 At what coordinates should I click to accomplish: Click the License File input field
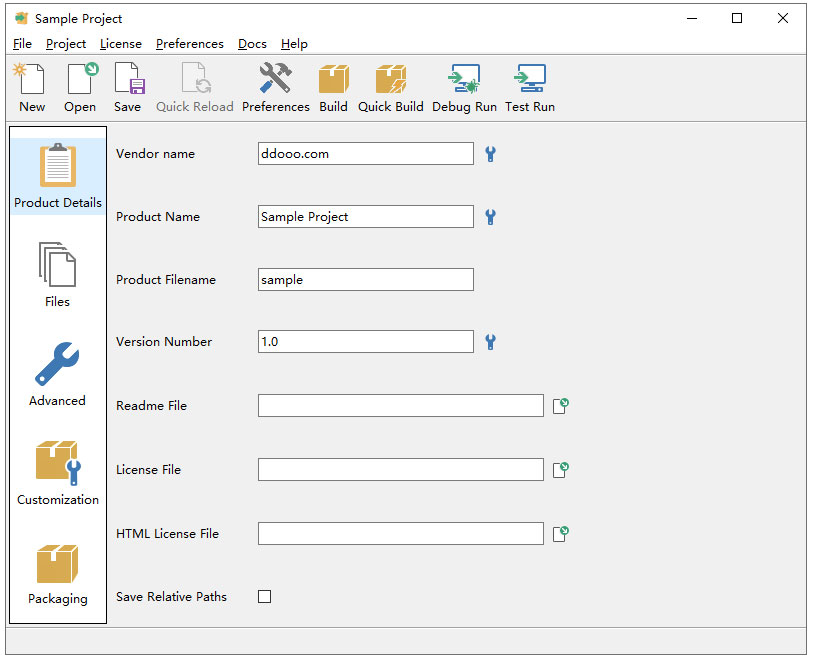401,470
